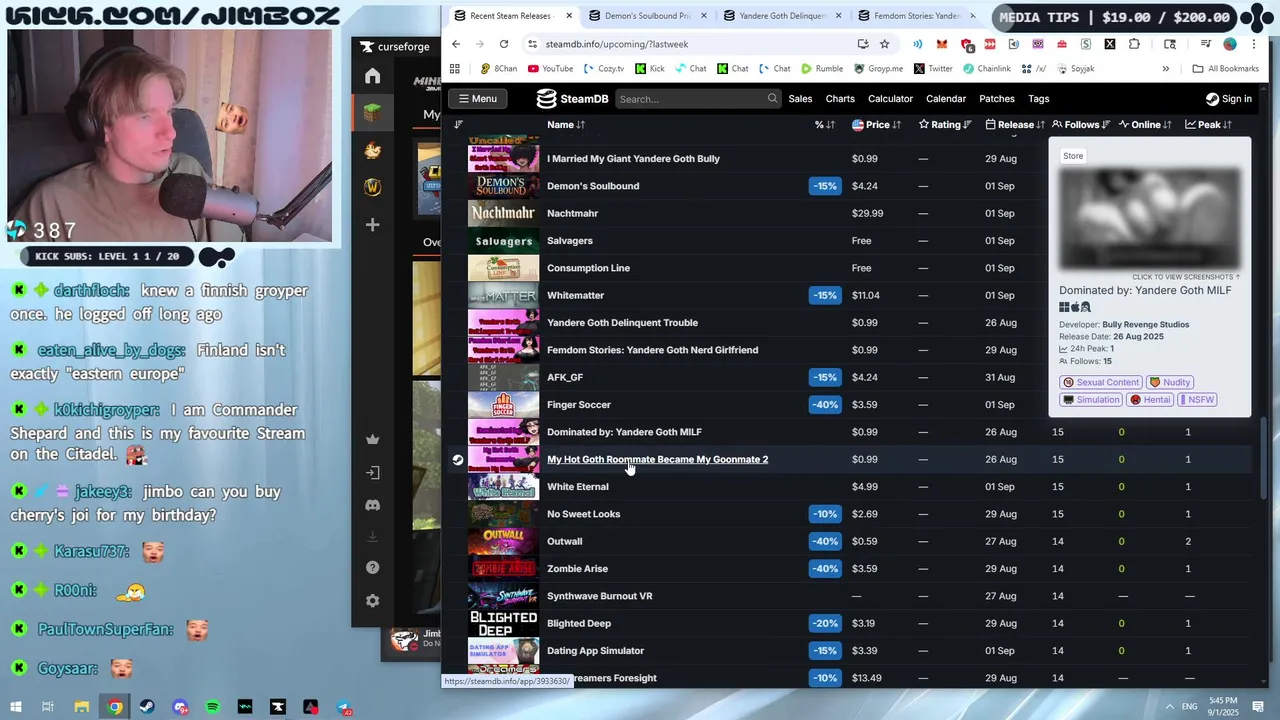The image size is (1280, 720).
Task: Open Calendar in SteamDB navigation
Action: 946,98
